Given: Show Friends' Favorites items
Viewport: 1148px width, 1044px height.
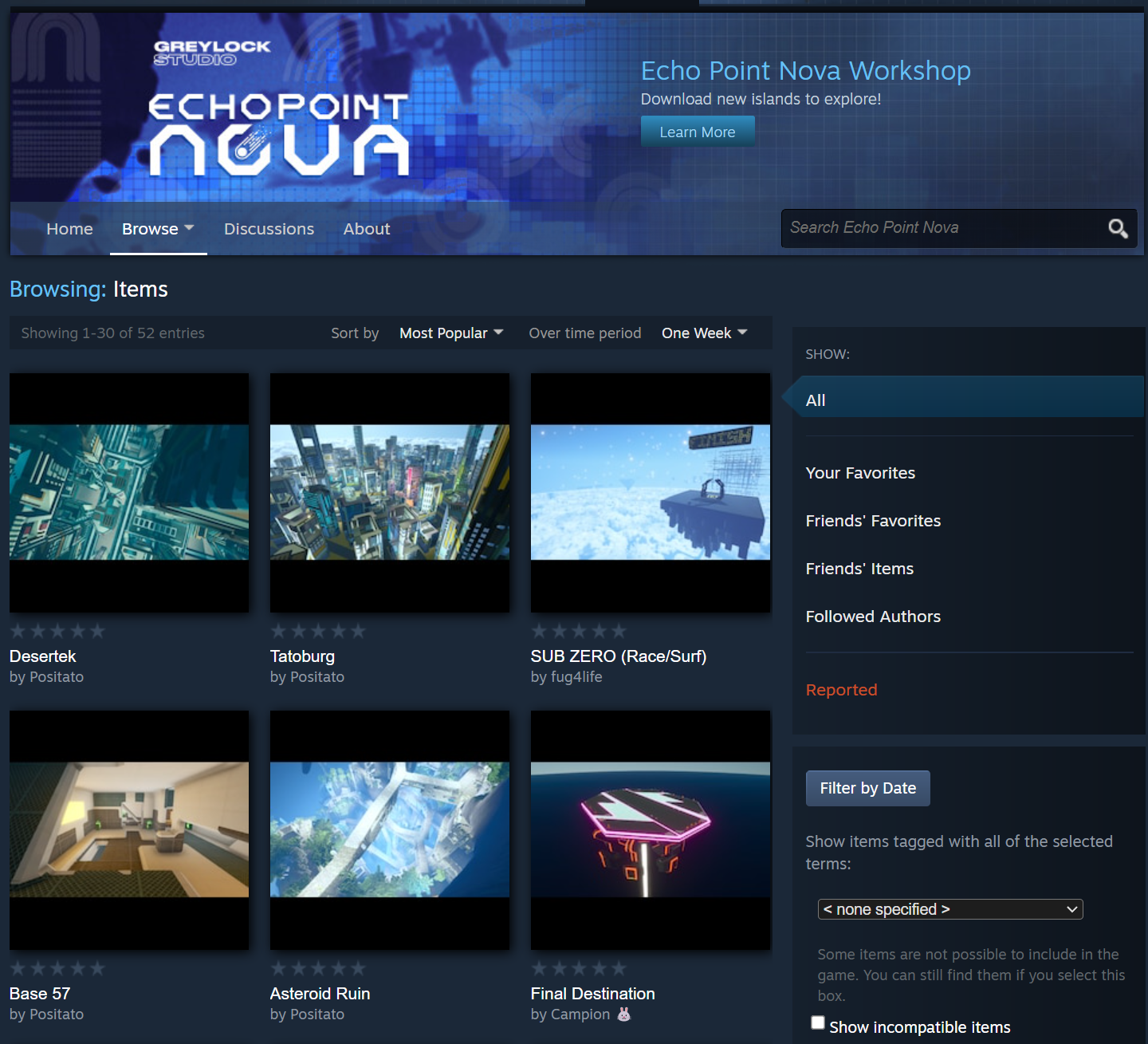Looking at the screenshot, I should (873, 521).
